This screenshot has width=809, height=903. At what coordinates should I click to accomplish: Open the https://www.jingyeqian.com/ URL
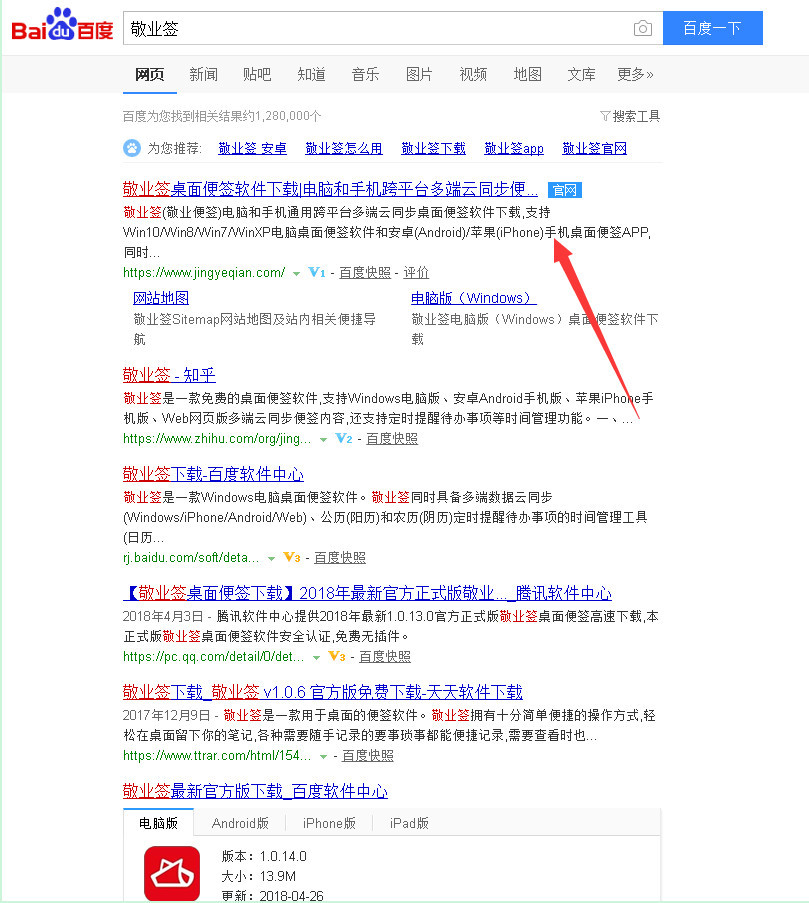(x=204, y=272)
